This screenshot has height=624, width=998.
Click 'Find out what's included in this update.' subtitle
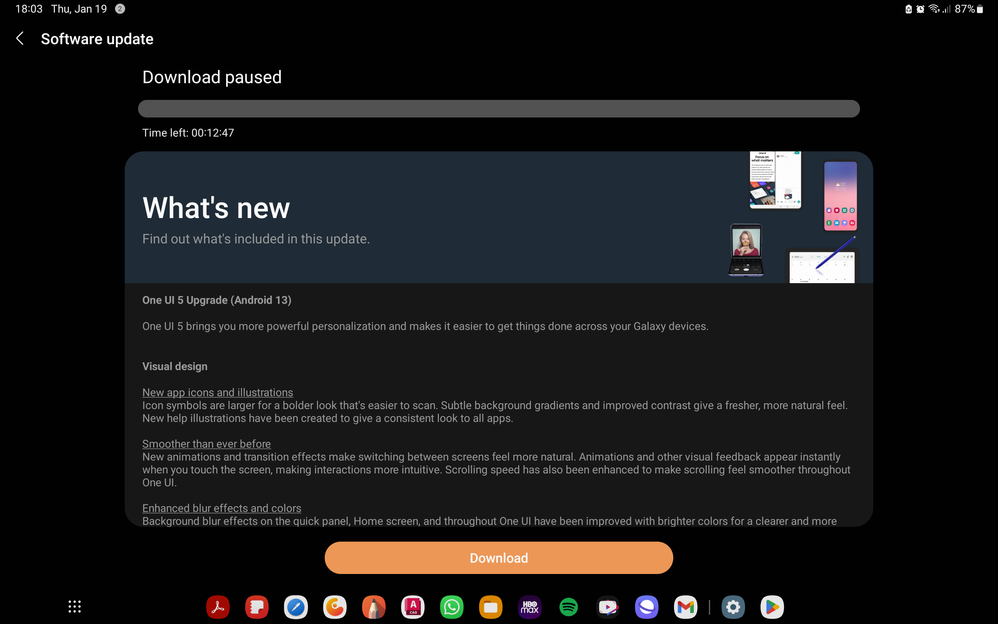[256, 239]
